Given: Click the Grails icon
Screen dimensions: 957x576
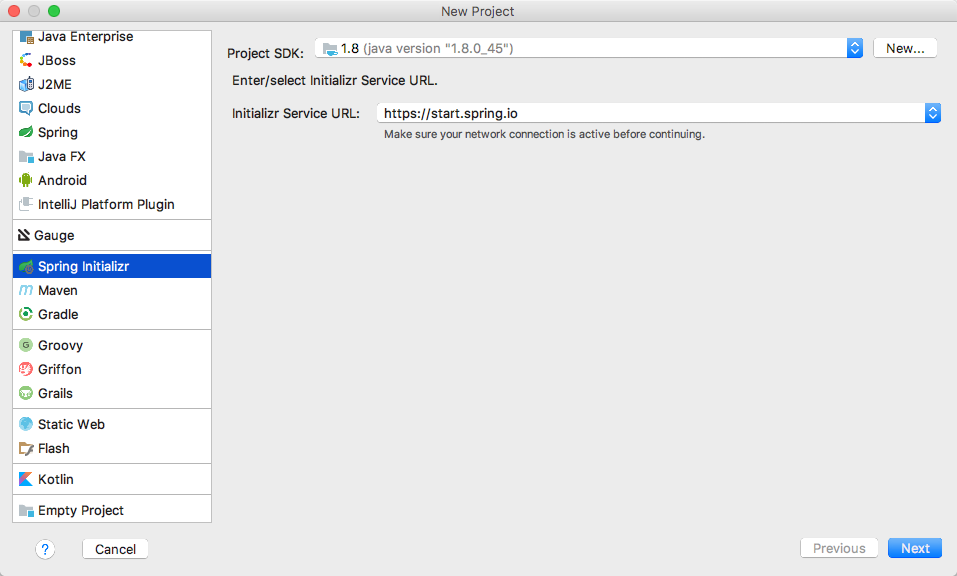Looking at the screenshot, I should [26, 394].
